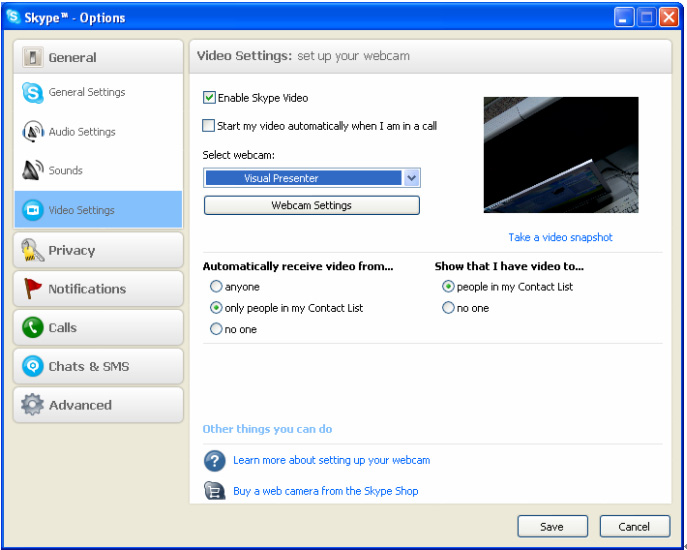Open the Chats & SMS section

pyautogui.click(x=98, y=366)
